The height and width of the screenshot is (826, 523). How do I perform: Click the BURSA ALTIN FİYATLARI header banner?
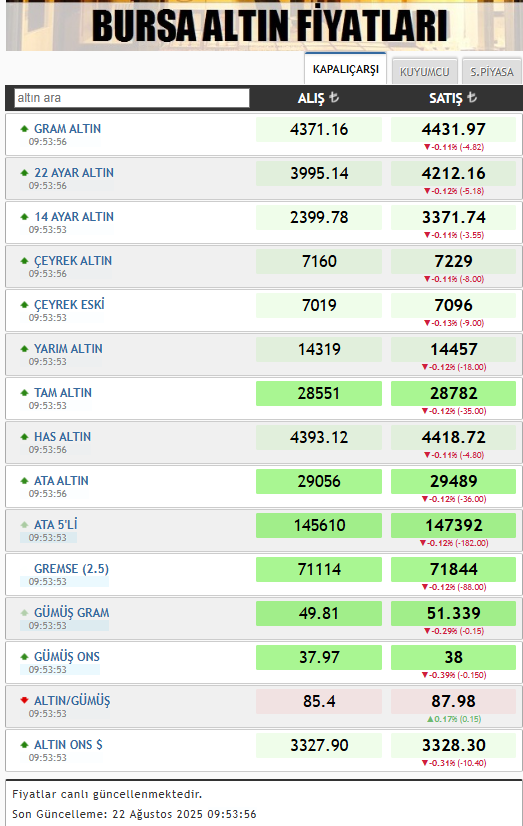pyautogui.click(x=264, y=25)
